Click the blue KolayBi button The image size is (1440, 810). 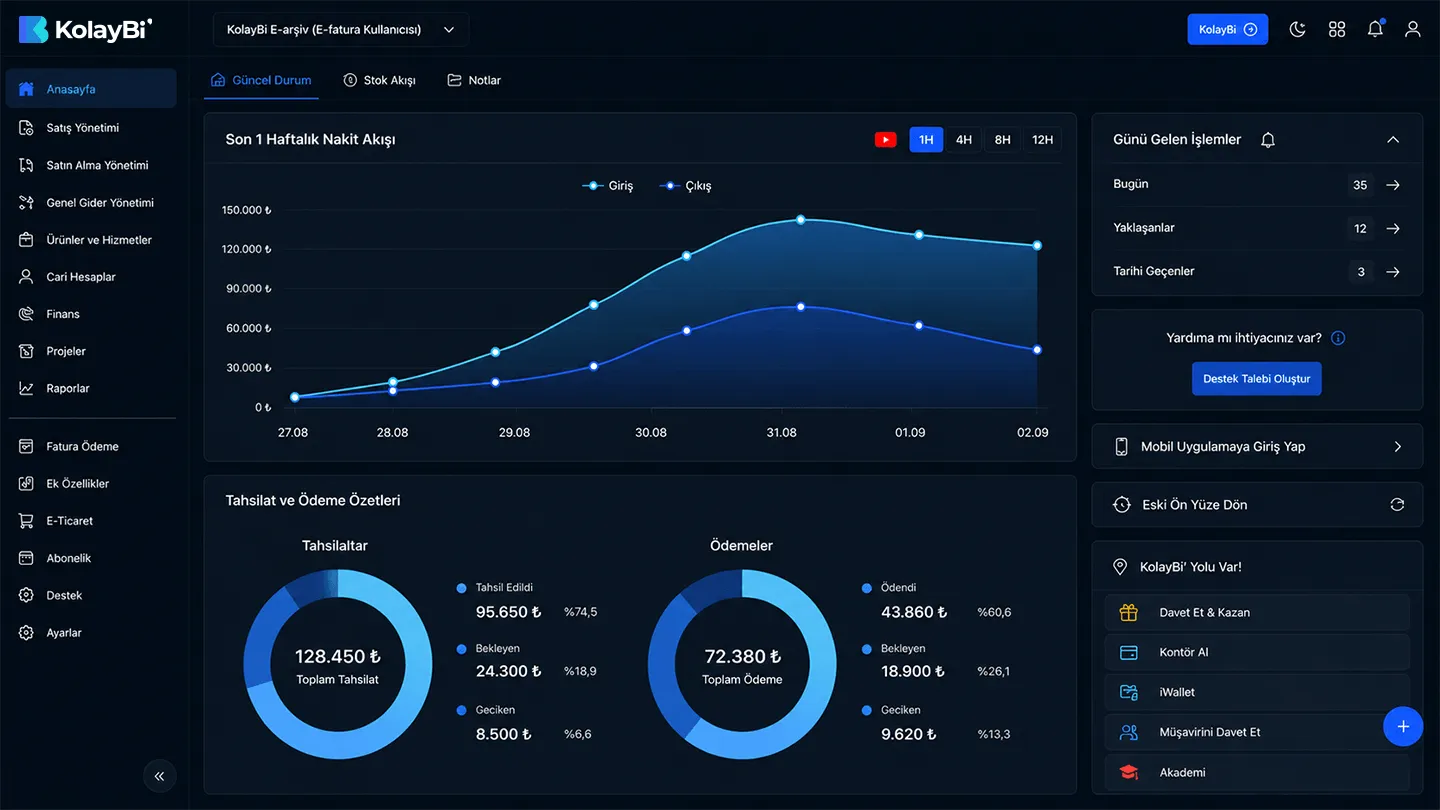[1227, 29]
